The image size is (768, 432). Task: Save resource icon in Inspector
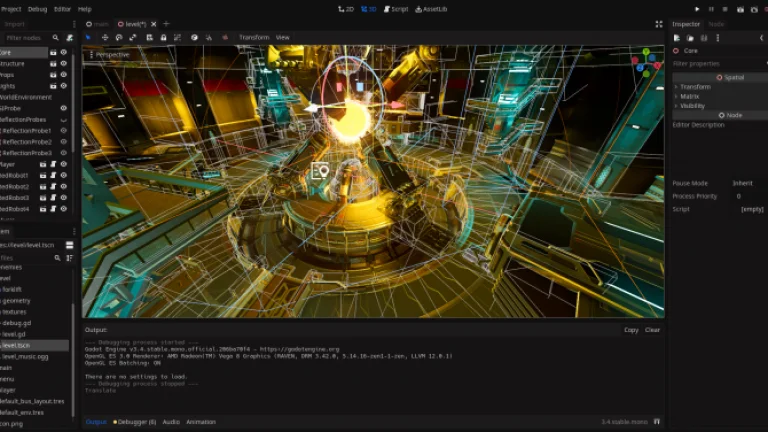click(x=704, y=38)
